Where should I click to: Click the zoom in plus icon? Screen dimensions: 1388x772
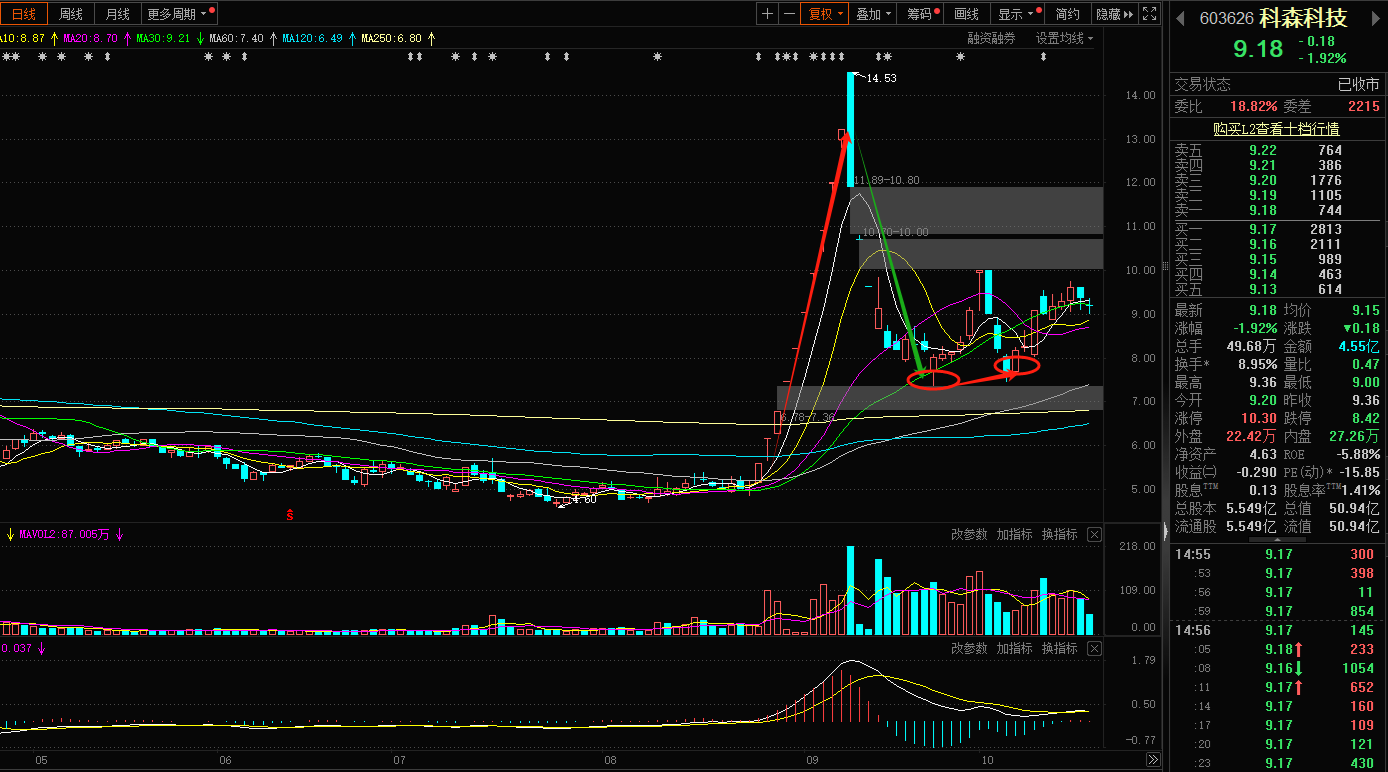[767, 14]
